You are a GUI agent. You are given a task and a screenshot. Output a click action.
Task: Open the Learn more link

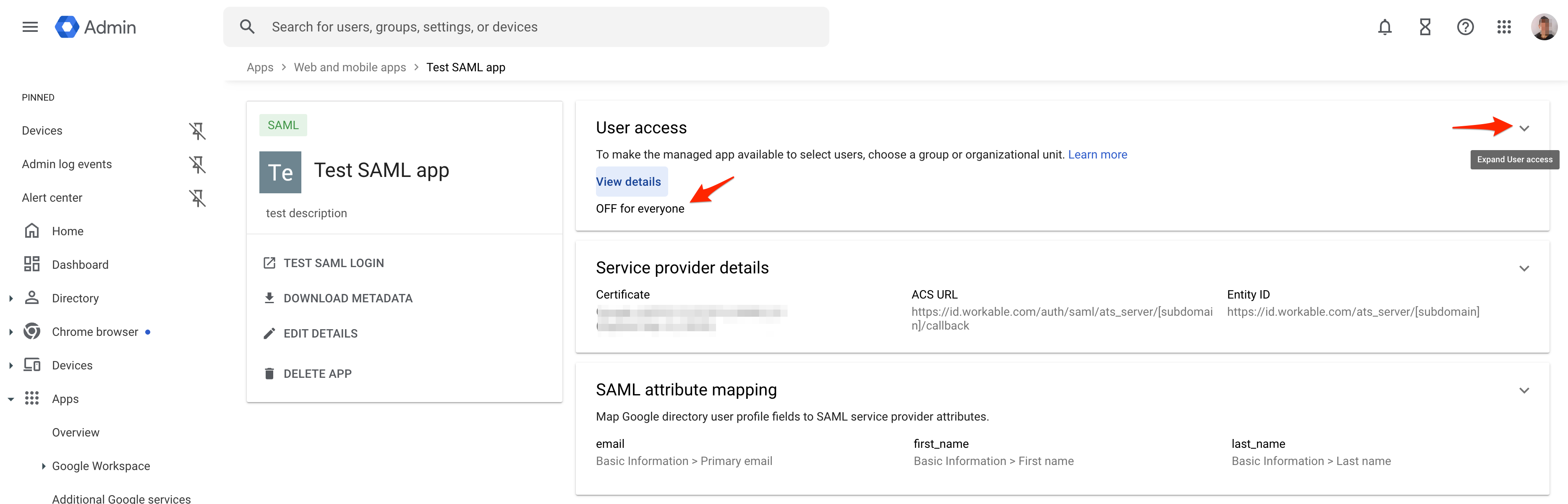point(1097,154)
